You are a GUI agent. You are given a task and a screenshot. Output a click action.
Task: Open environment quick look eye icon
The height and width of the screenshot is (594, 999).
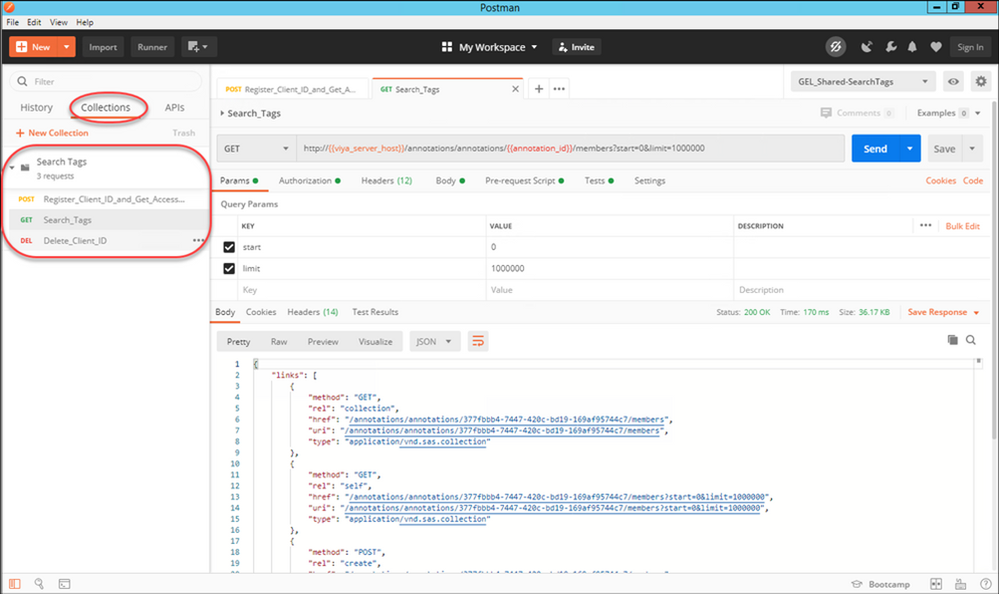coord(953,82)
